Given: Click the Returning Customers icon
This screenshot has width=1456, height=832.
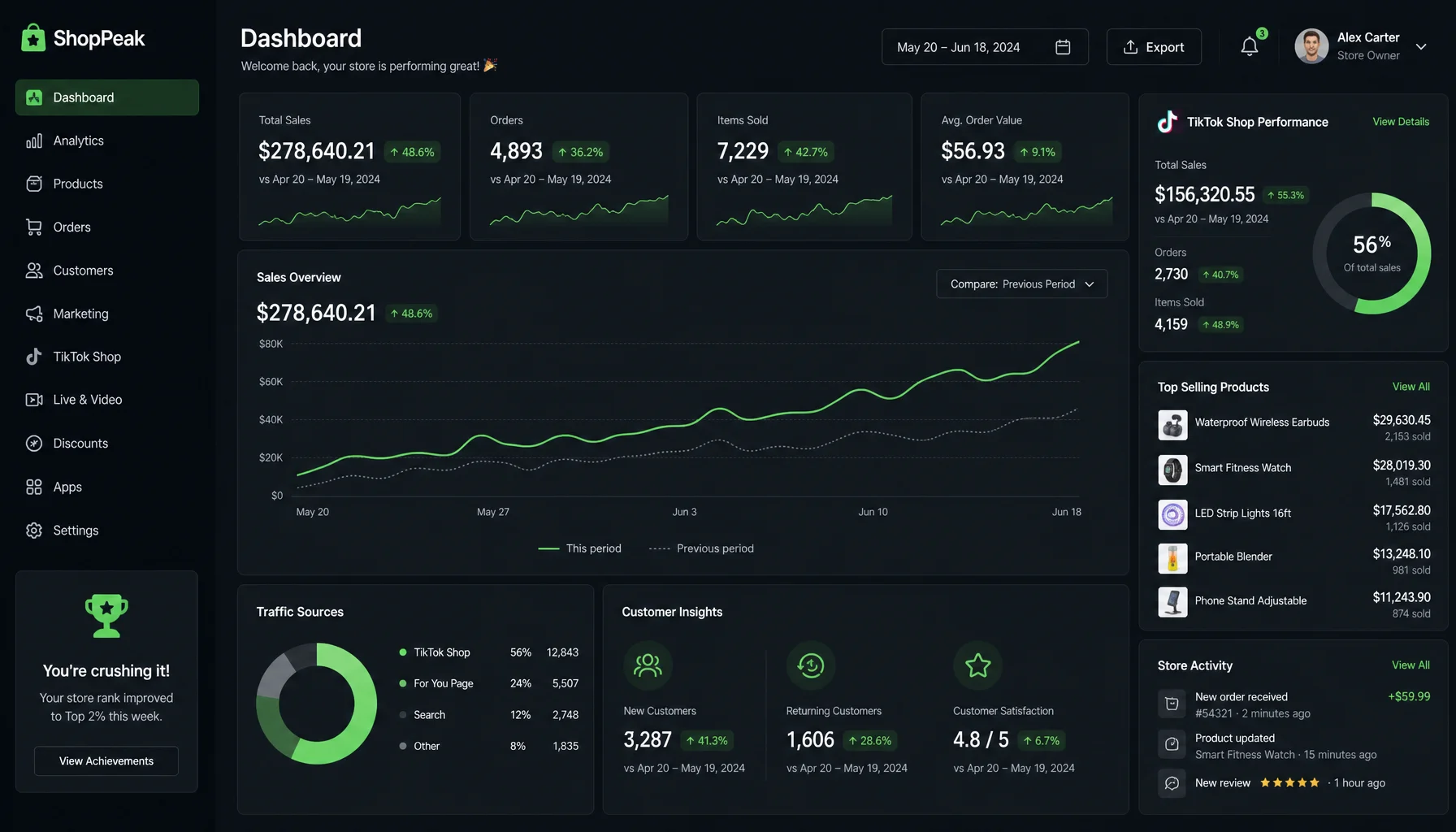Looking at the screenshot, I should tap(811, 665).
